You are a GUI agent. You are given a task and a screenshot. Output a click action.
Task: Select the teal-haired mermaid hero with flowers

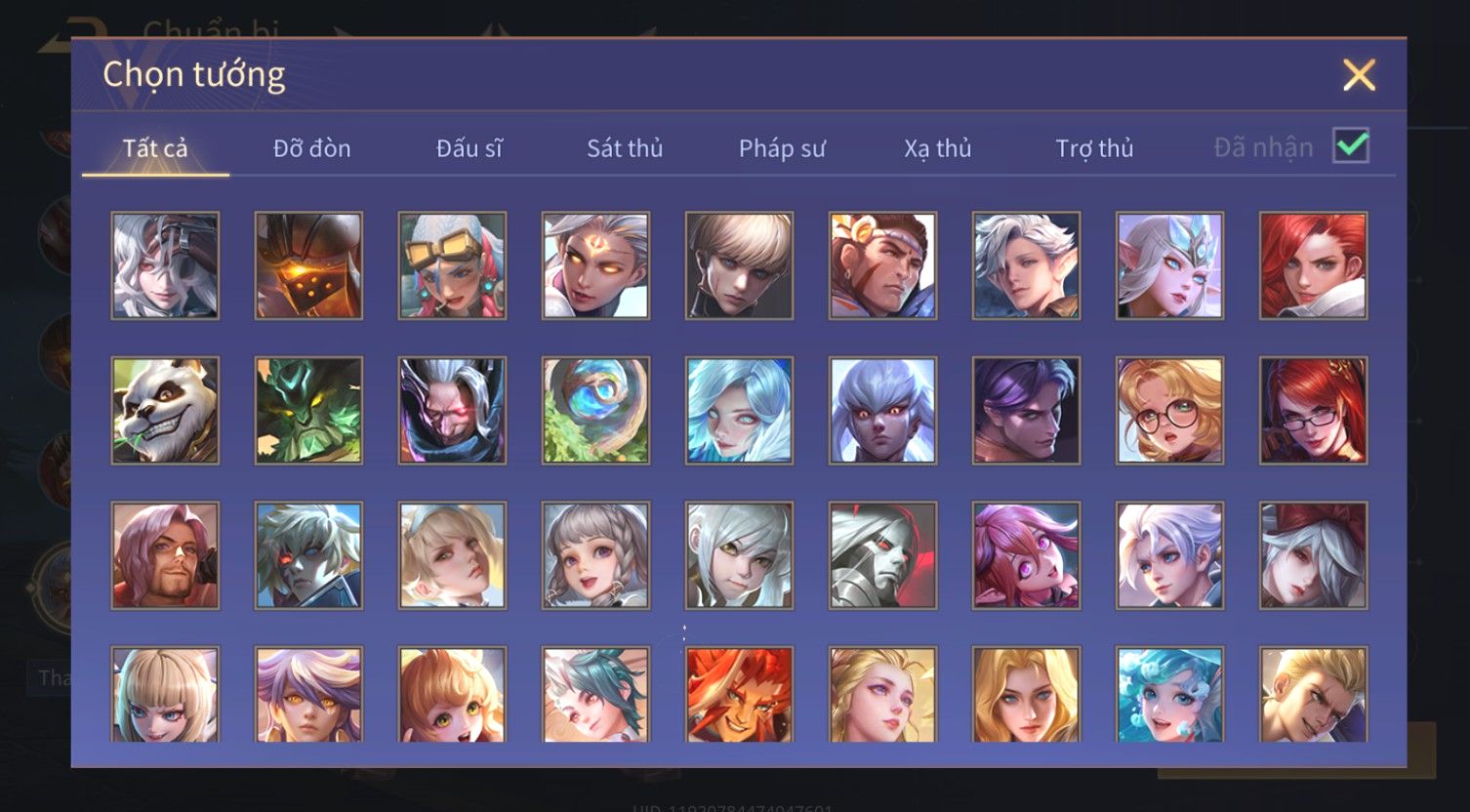(x=1169, y=695)
